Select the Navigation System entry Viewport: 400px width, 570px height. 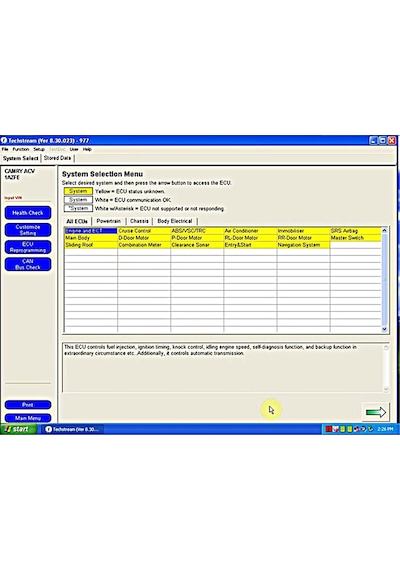[x=303, y=245]
